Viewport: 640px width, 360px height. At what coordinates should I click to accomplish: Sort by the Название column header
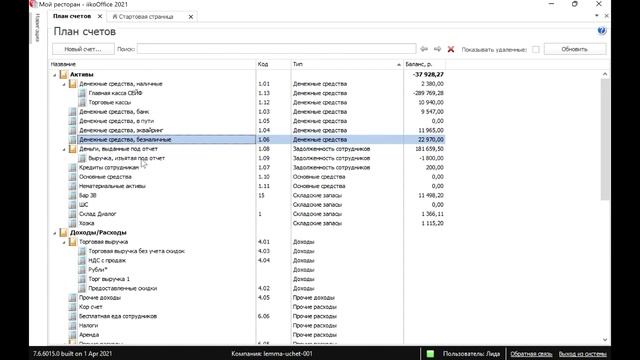click(x=152, y=64)
